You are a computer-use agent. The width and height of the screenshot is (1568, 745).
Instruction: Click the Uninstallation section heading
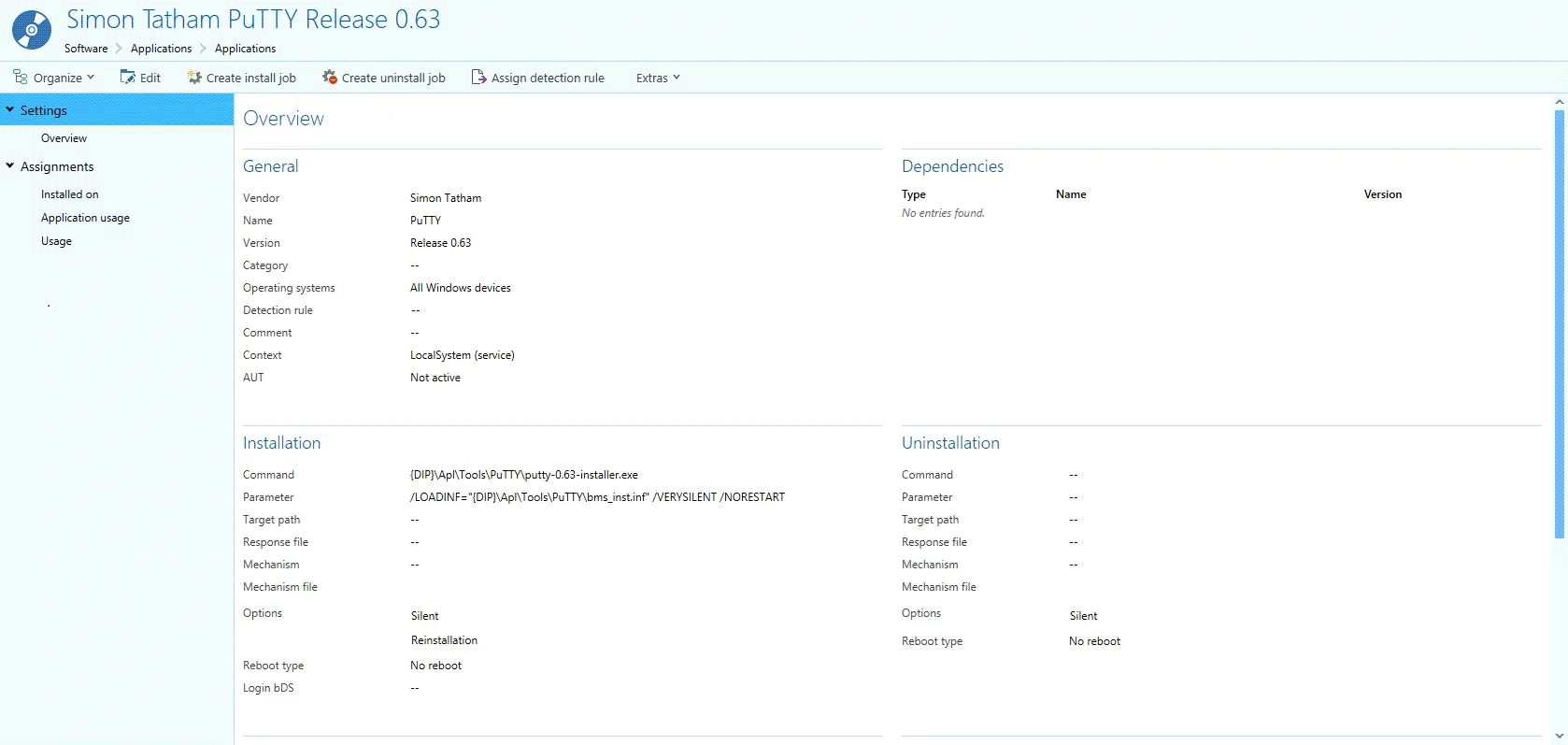point(950,443)
